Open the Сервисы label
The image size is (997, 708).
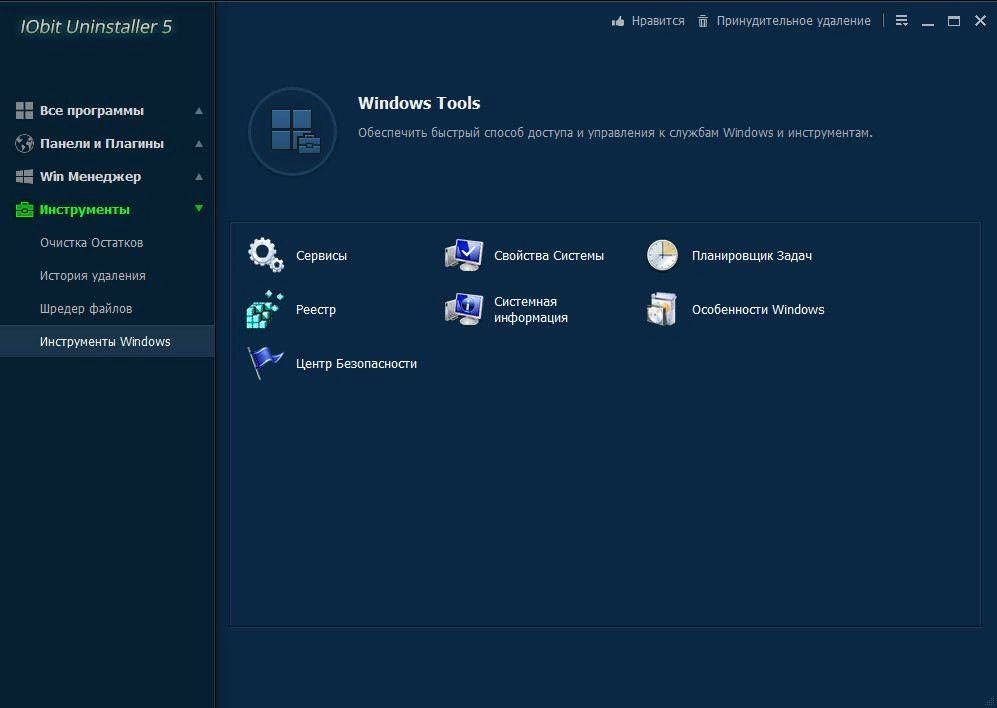[321, 256]
